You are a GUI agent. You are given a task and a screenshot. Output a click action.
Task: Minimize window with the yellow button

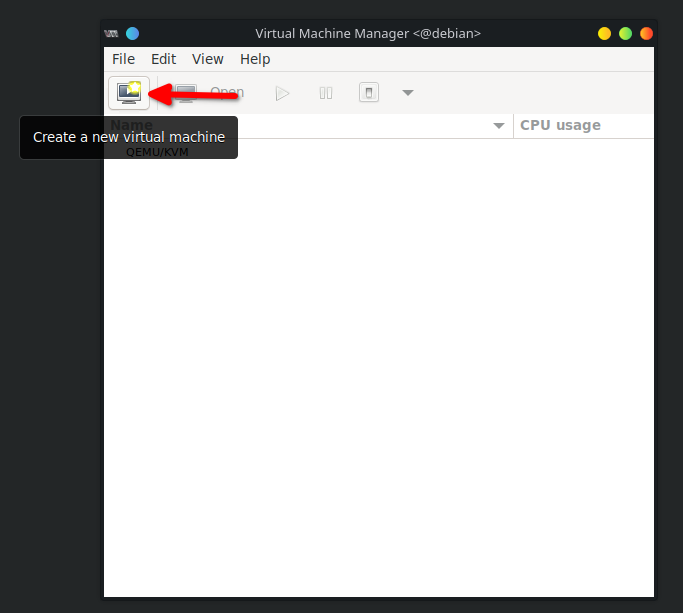[x=604, y=33]
